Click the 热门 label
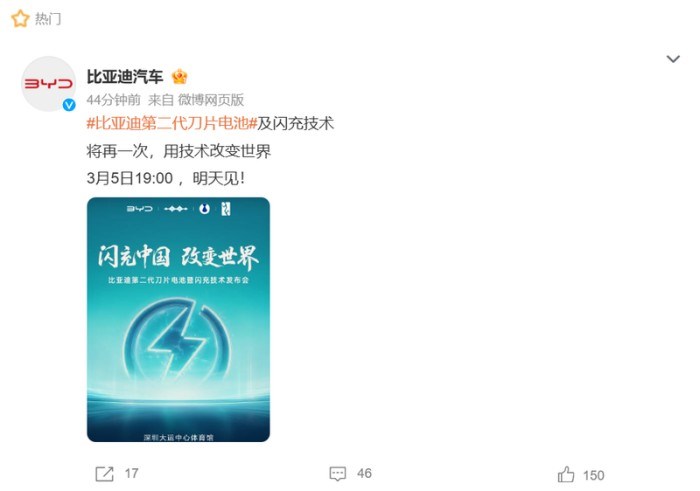Screen dimensions: 700x491 coord(48,19)
